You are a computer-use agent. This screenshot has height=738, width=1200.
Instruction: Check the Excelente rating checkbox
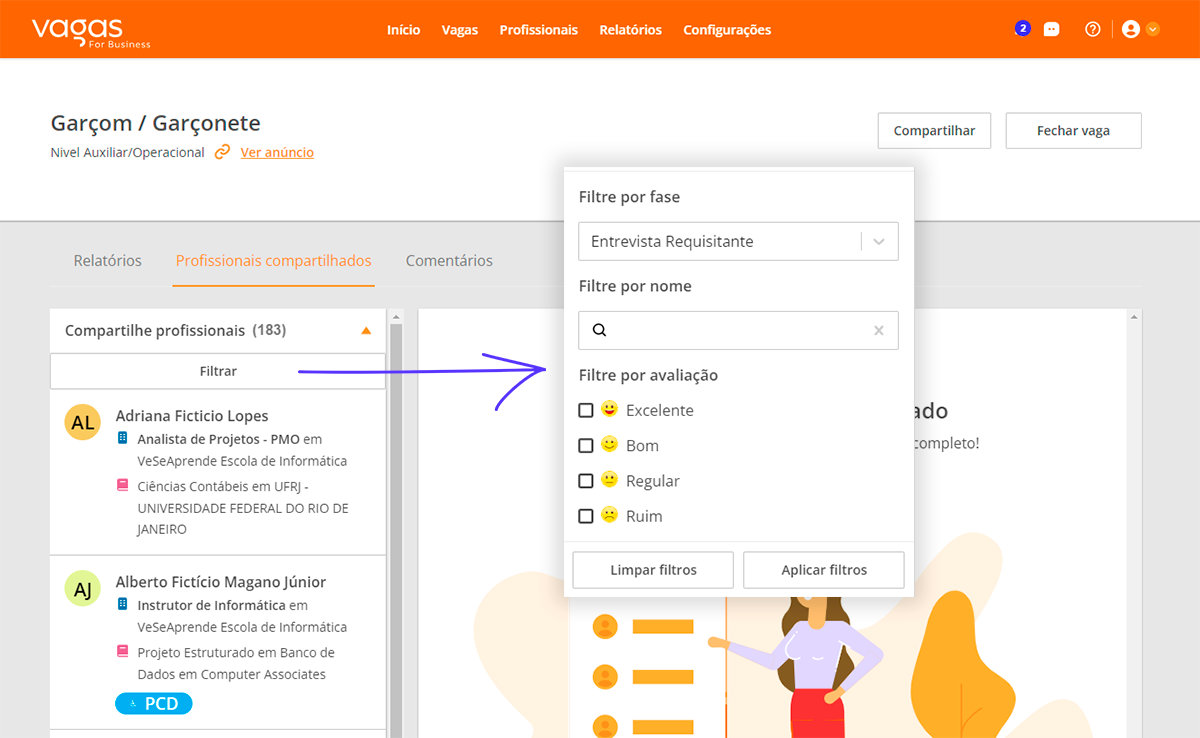tap(586, 410)
